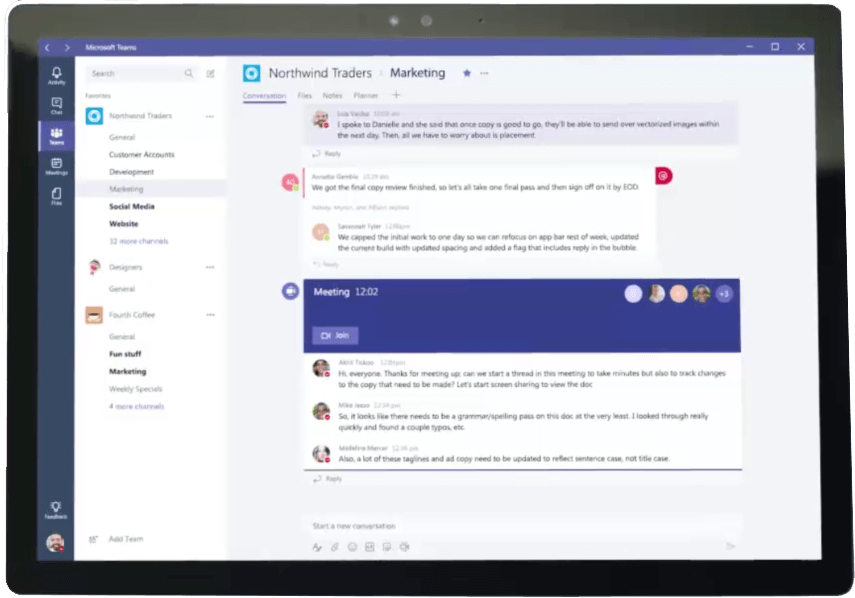Switch to the Conversation tab
This screenshot has height=598, width=855.
coord(264,95)
